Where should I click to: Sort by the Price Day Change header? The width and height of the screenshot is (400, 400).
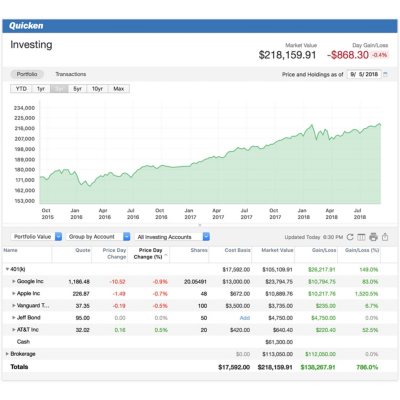(114, 253)
